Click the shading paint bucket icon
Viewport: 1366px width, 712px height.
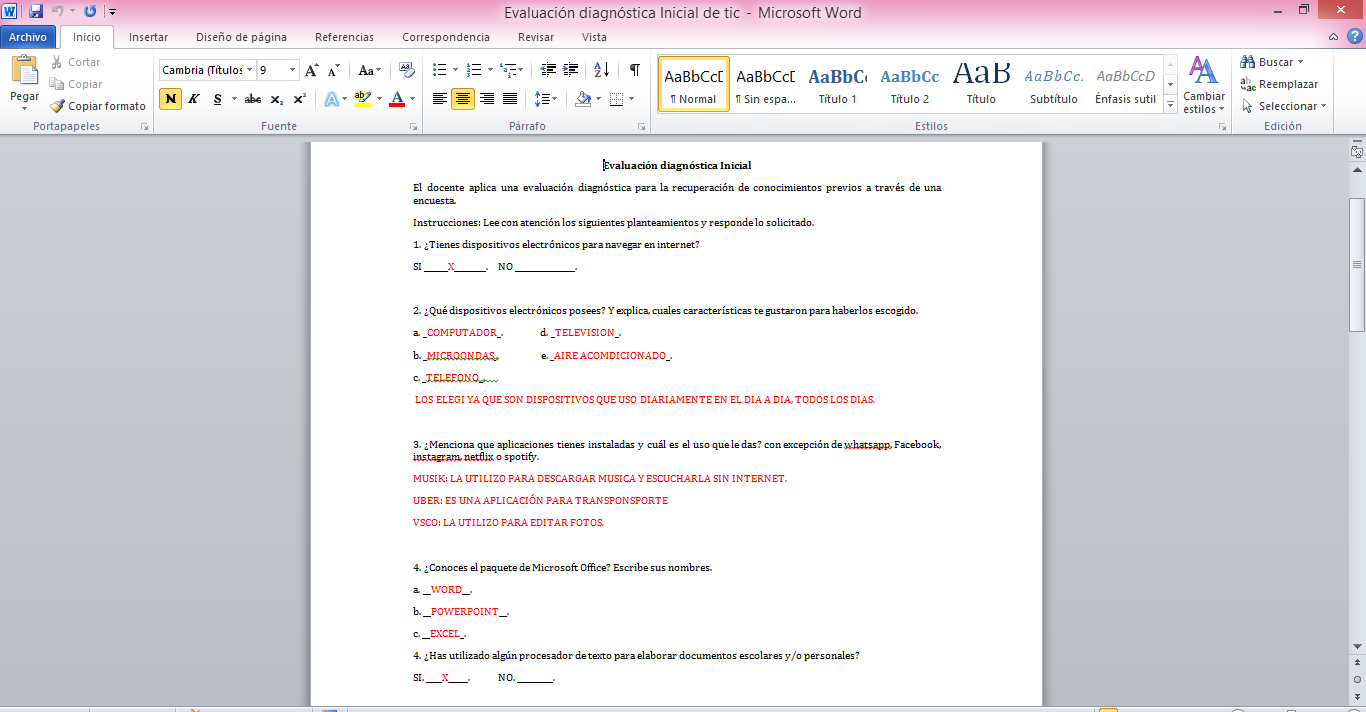[x=583, y=99]
